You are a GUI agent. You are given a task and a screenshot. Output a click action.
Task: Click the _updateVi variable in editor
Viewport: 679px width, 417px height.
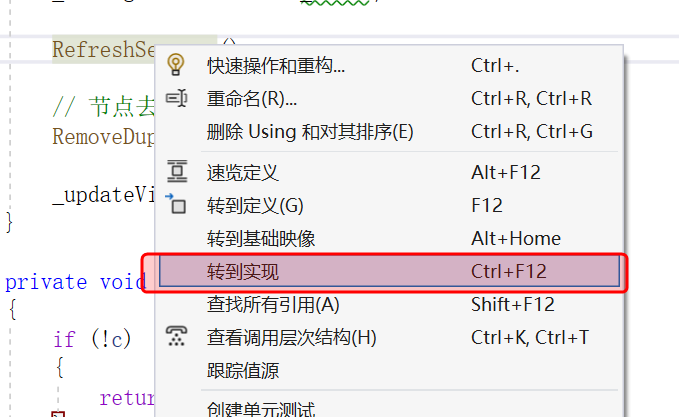(x=103, y=195)
